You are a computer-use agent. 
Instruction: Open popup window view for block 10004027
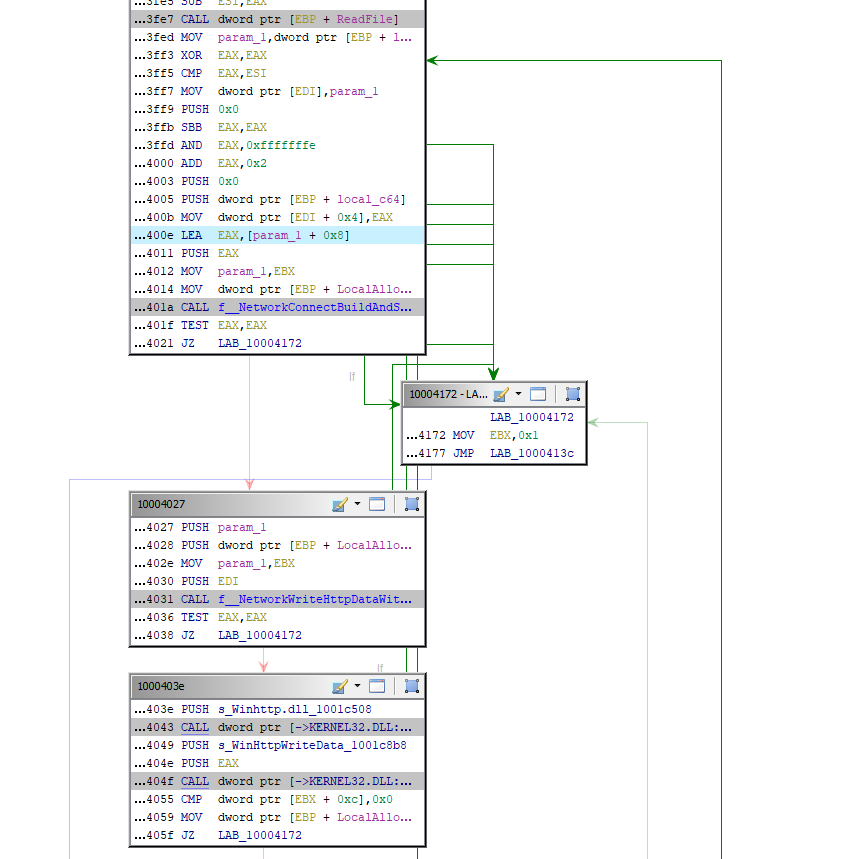coord(377,504)
